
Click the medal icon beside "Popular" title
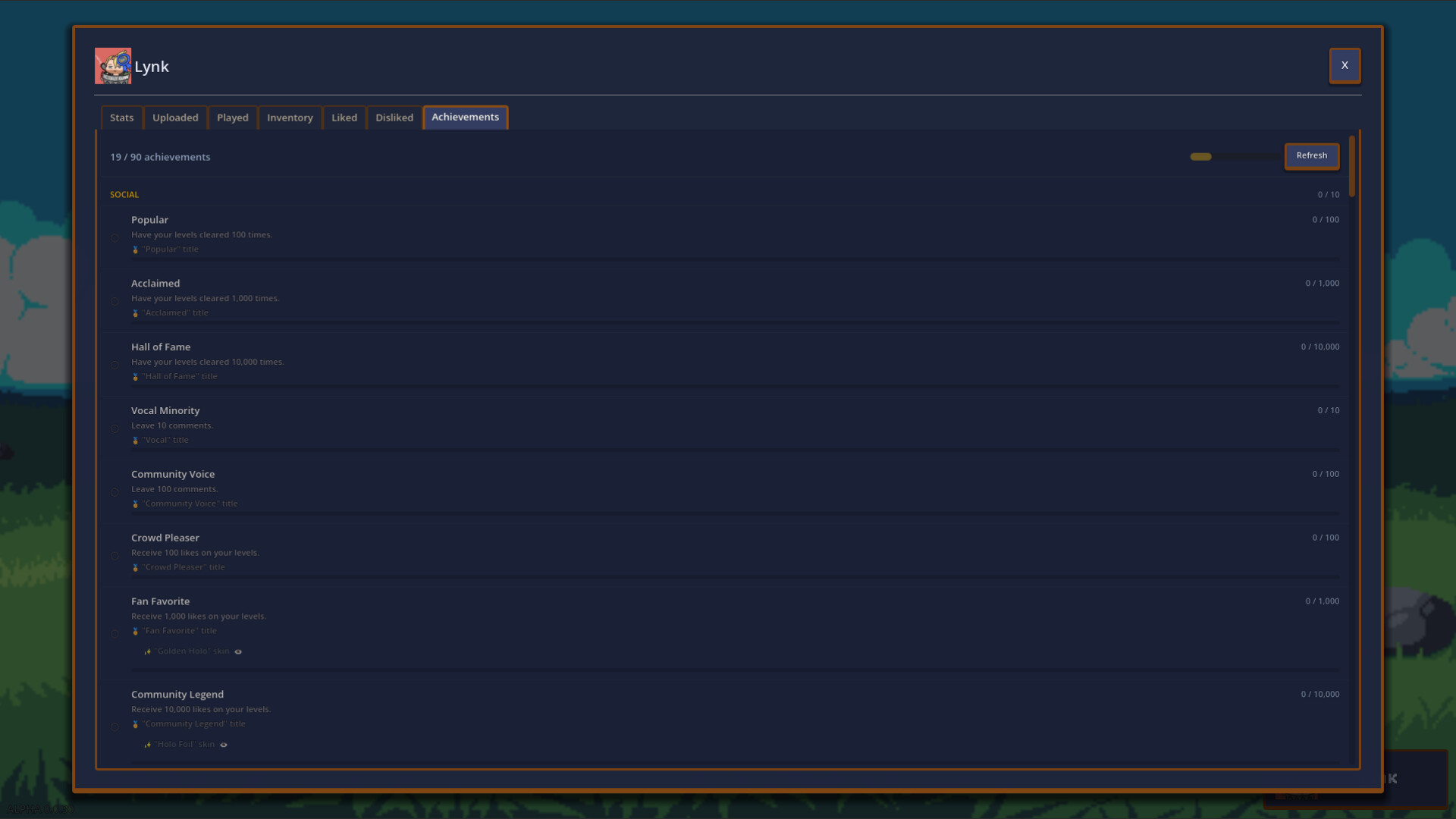pyautogui.click(x=136, y=249)
